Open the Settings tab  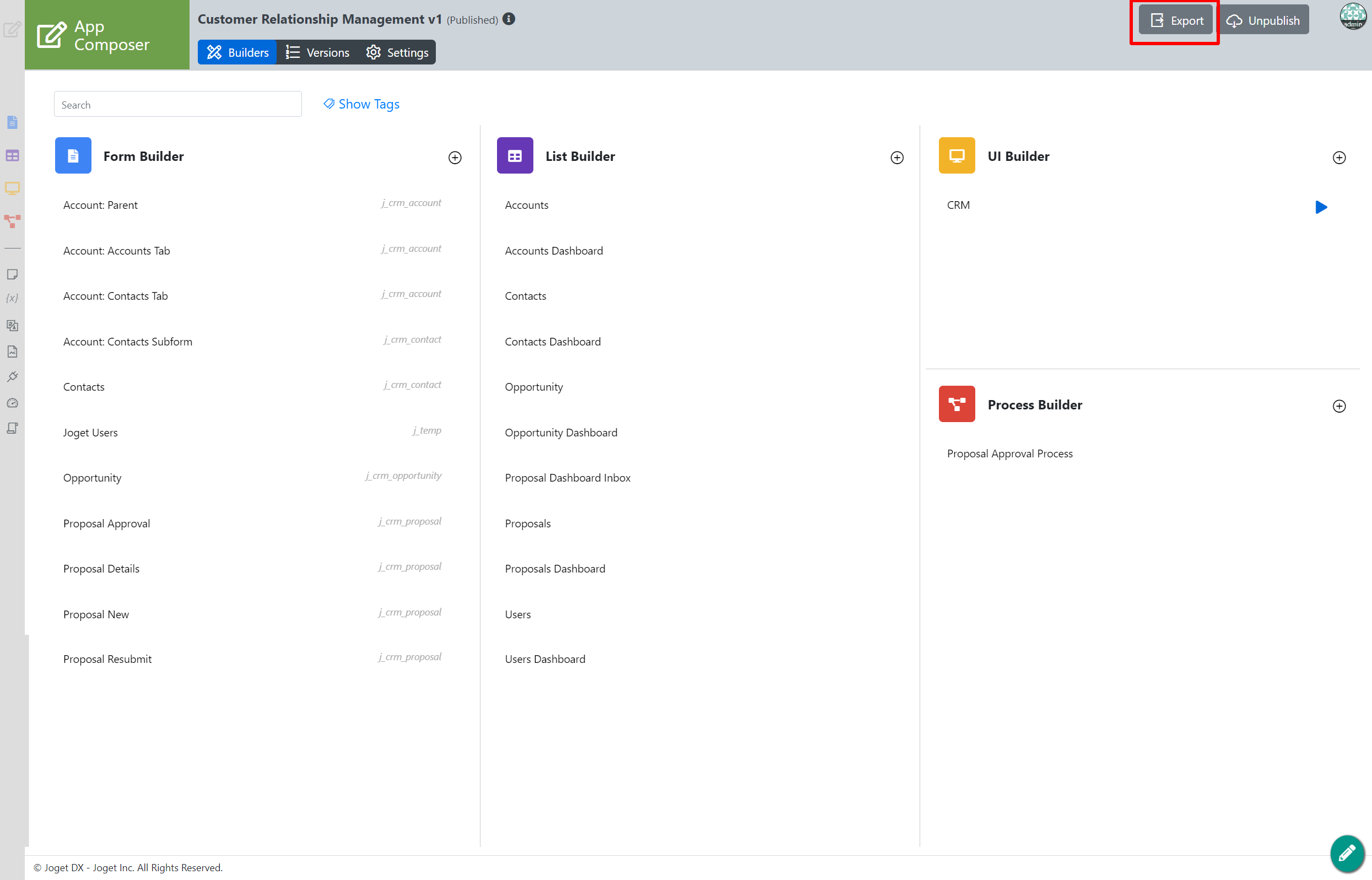point(397,52)
